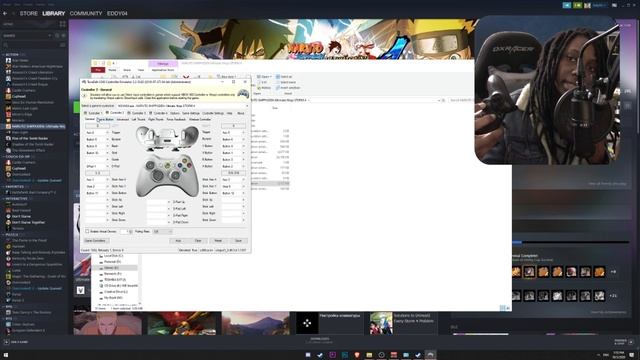Click the HOME label in Steam's sidebar
The height and width of the screenshot is (360, 640).
click(8, 24)
